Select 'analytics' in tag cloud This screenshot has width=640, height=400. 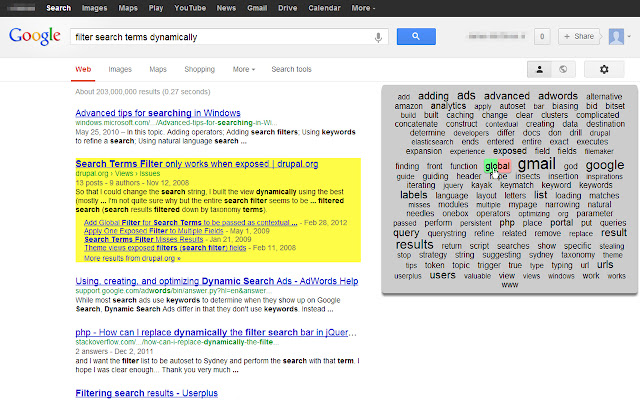tap(448, 106)
